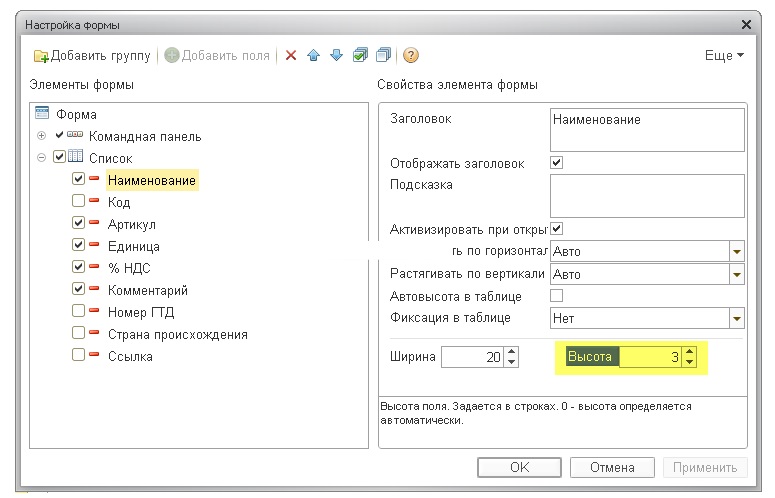Click the Отмена button

click(612, 467)
